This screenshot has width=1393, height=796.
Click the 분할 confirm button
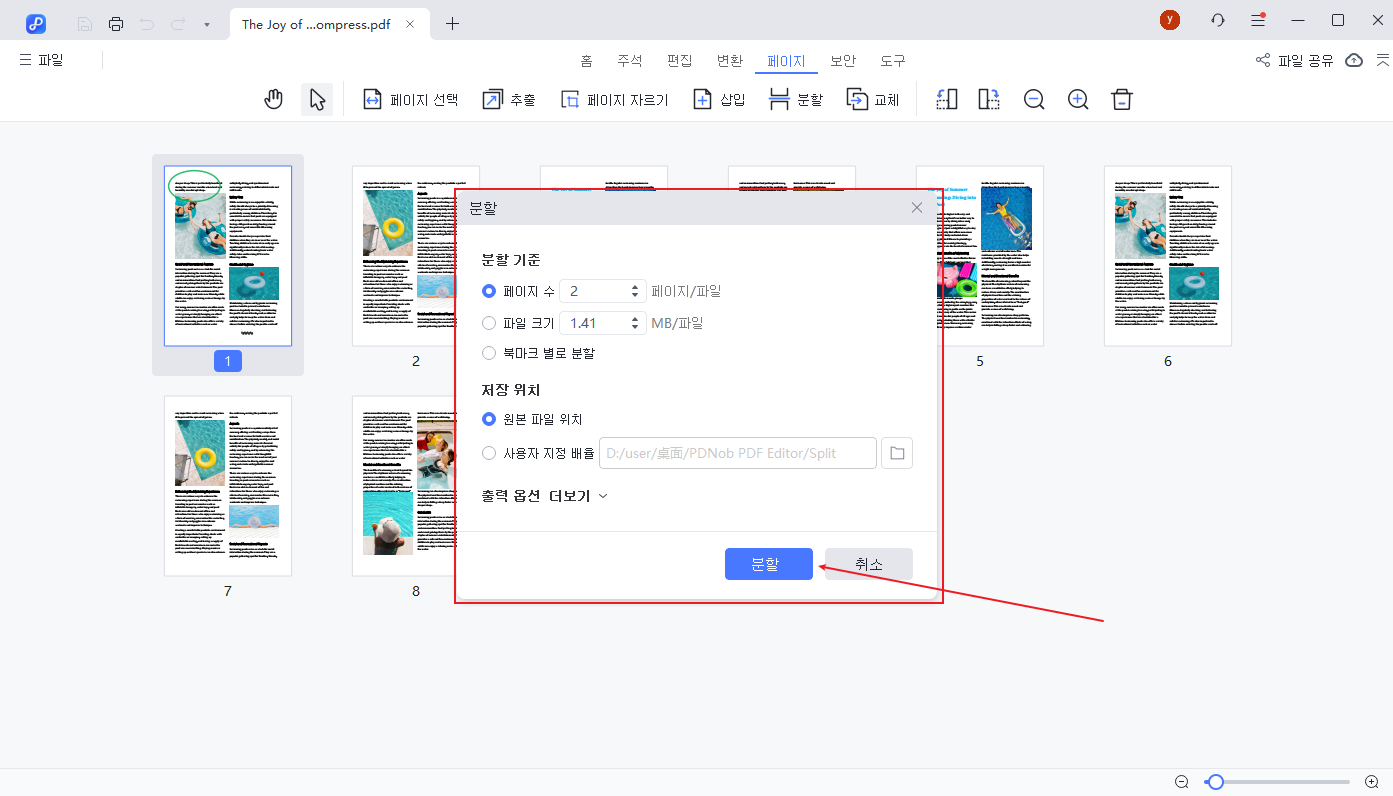768,563
